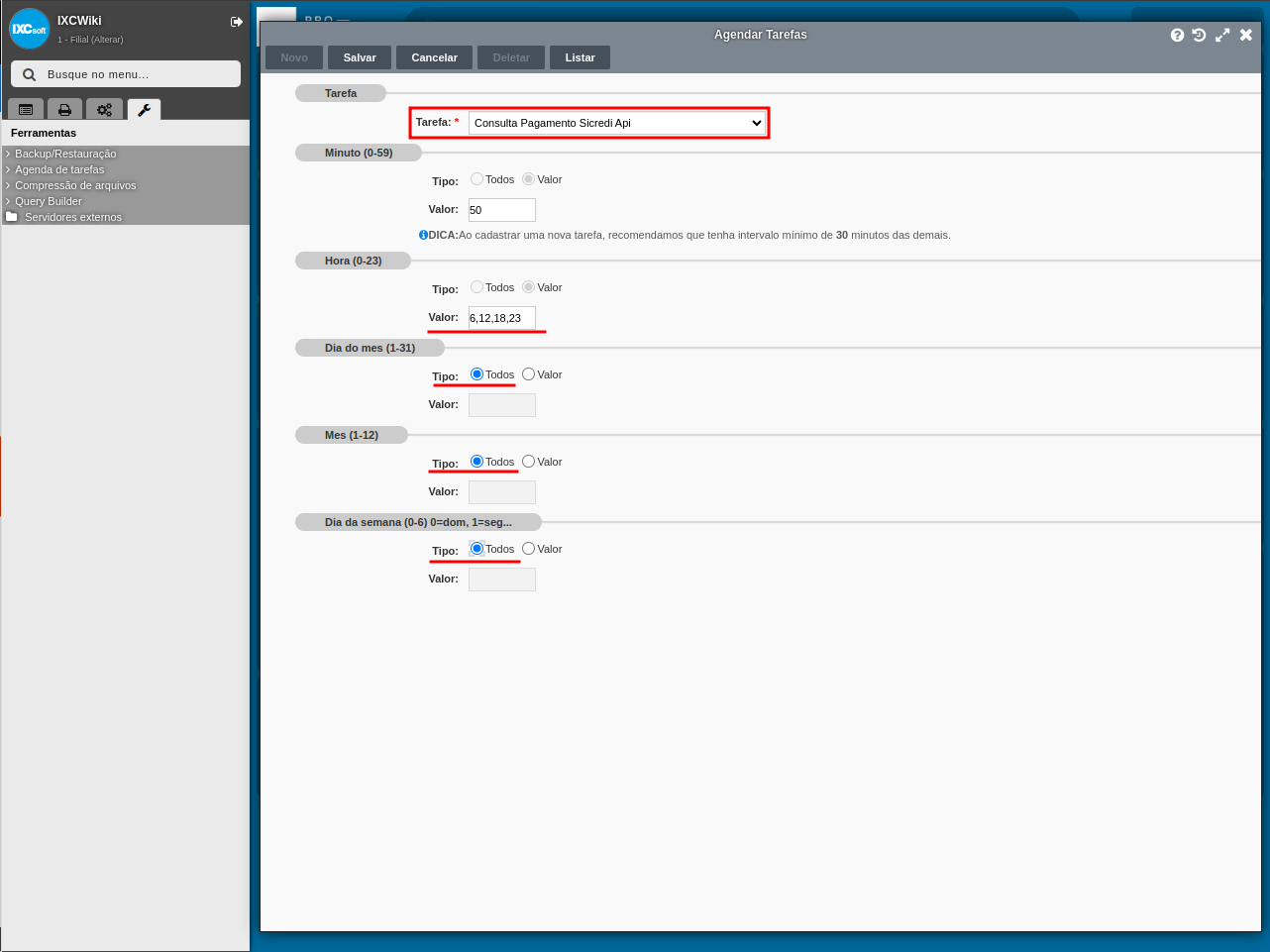The width and height of the screenshot is (1270, 952).
Task: Select Valor radio under Hora
Action: [x=528, y=287]
